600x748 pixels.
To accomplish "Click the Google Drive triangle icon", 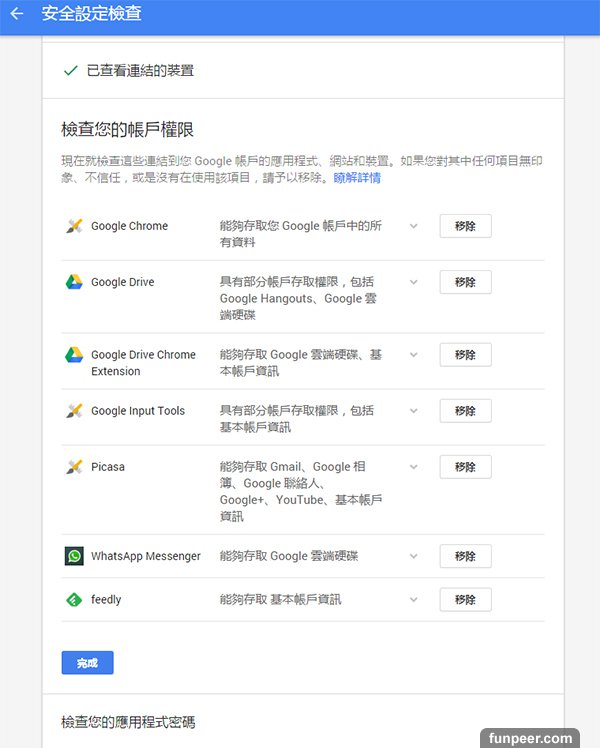I will coord(74,282).
